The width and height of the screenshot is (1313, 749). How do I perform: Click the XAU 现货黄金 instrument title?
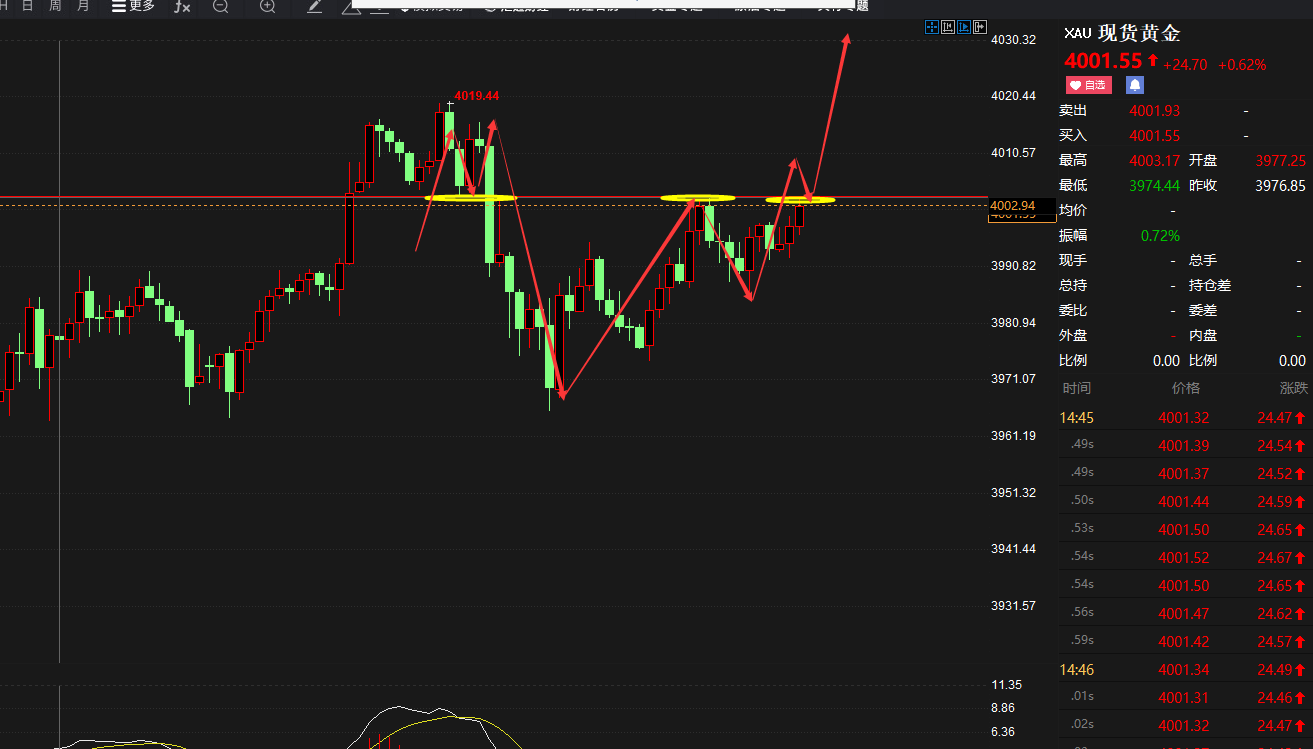tap(1122, 33)
